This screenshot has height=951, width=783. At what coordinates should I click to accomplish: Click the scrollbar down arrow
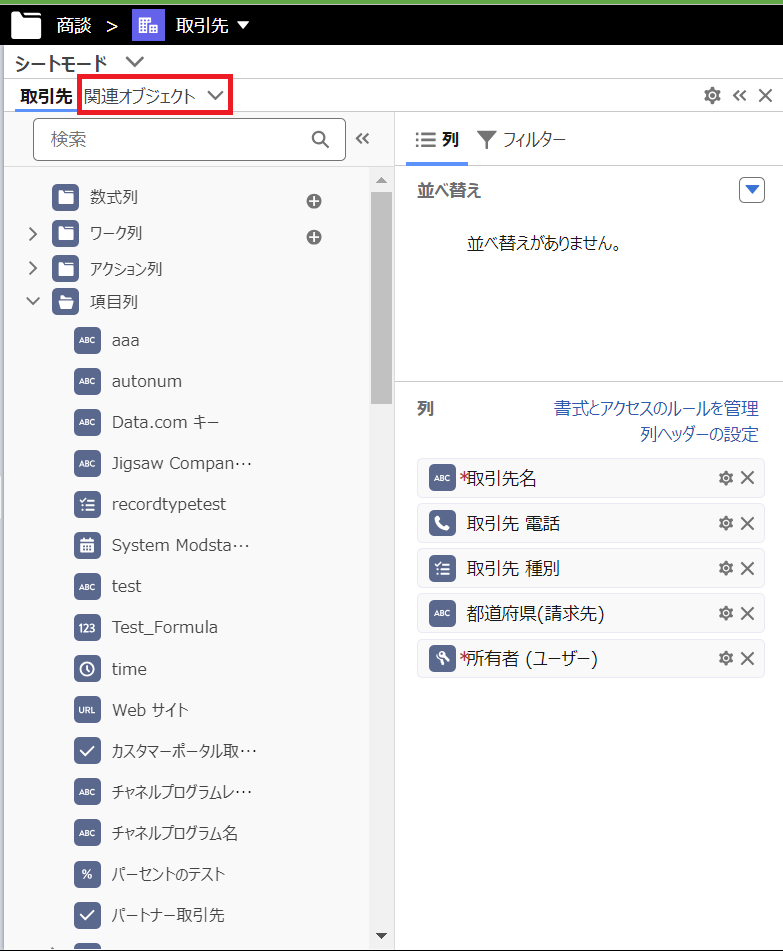tap(381, 936)
